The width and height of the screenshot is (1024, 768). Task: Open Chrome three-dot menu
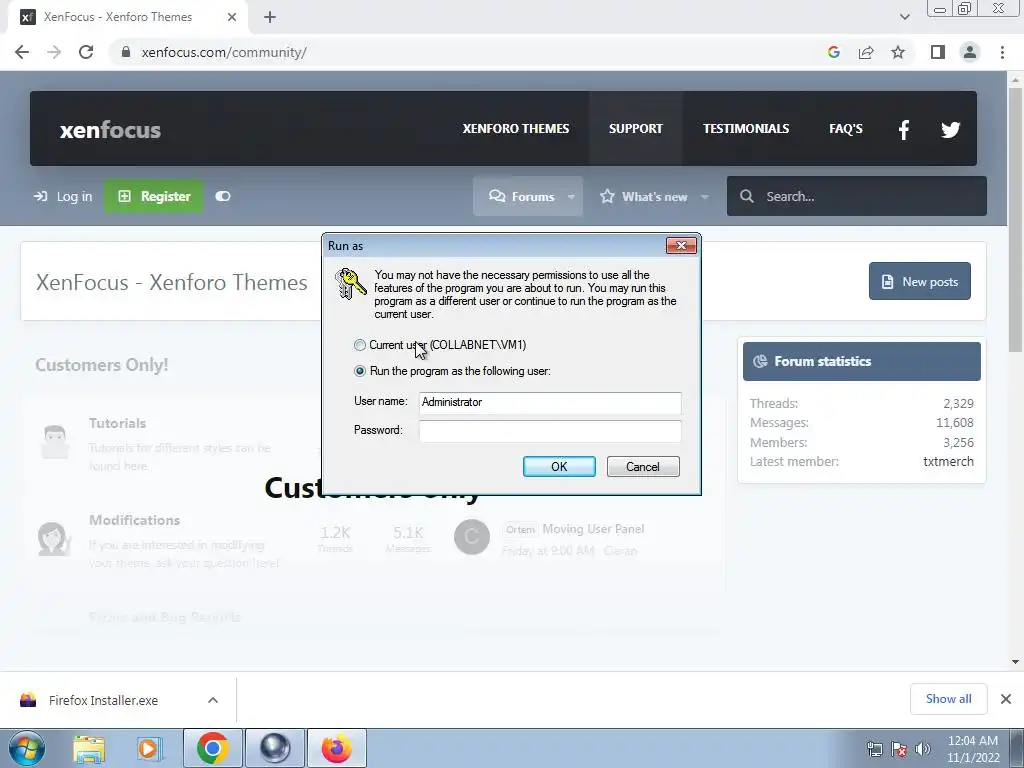1002,52
